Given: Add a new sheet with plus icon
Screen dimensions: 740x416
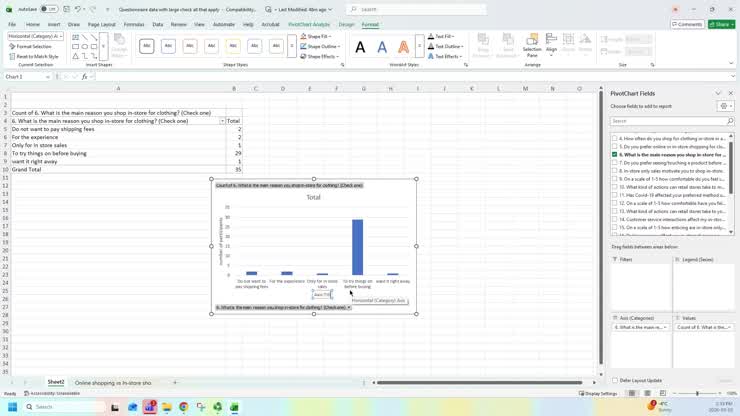Looking at the screenshot, I should (175, 382).
